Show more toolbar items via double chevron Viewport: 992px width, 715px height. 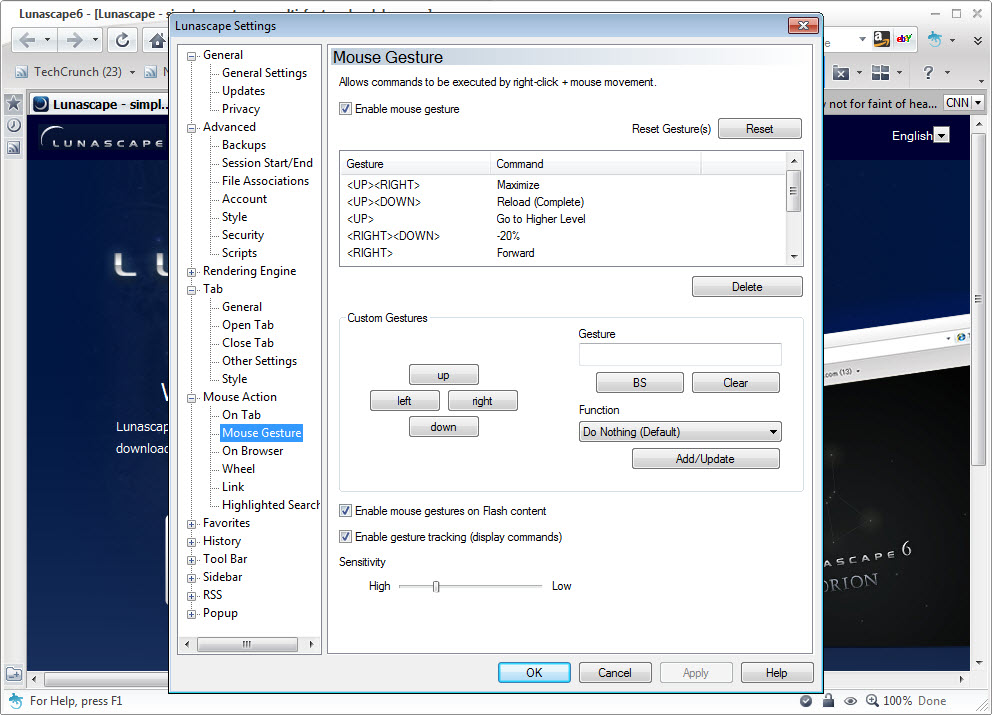coord(977,40)
